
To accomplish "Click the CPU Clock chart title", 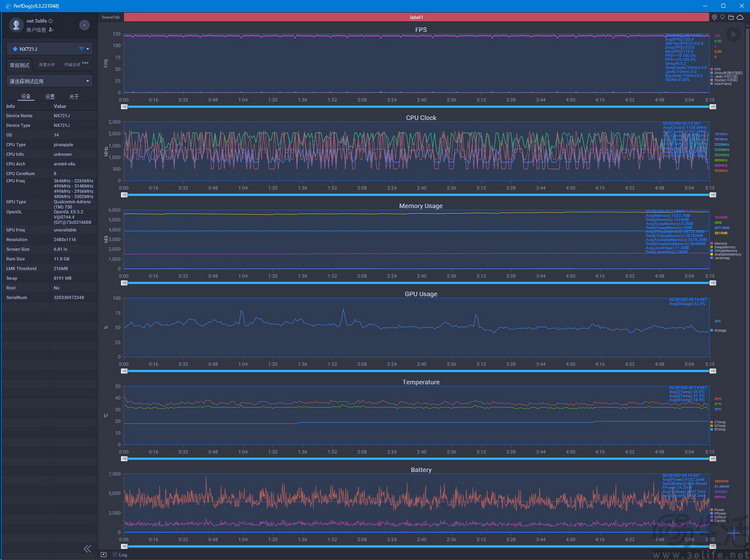I will [x=421, y=118].
